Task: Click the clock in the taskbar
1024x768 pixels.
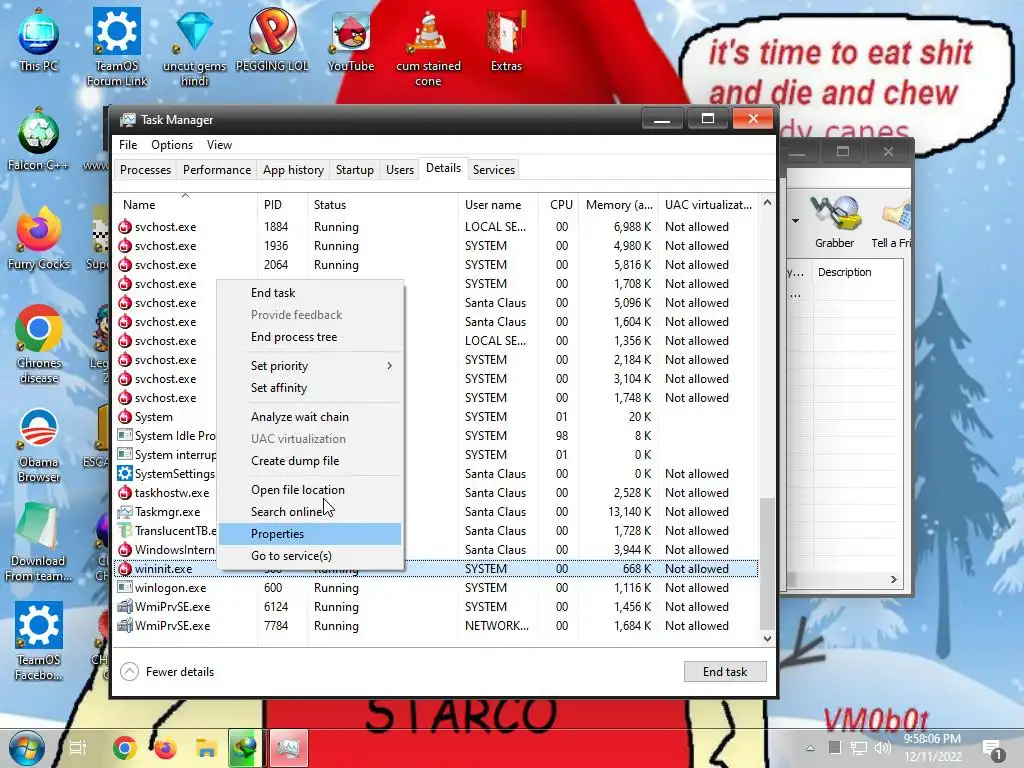Action: coord(932,748)
